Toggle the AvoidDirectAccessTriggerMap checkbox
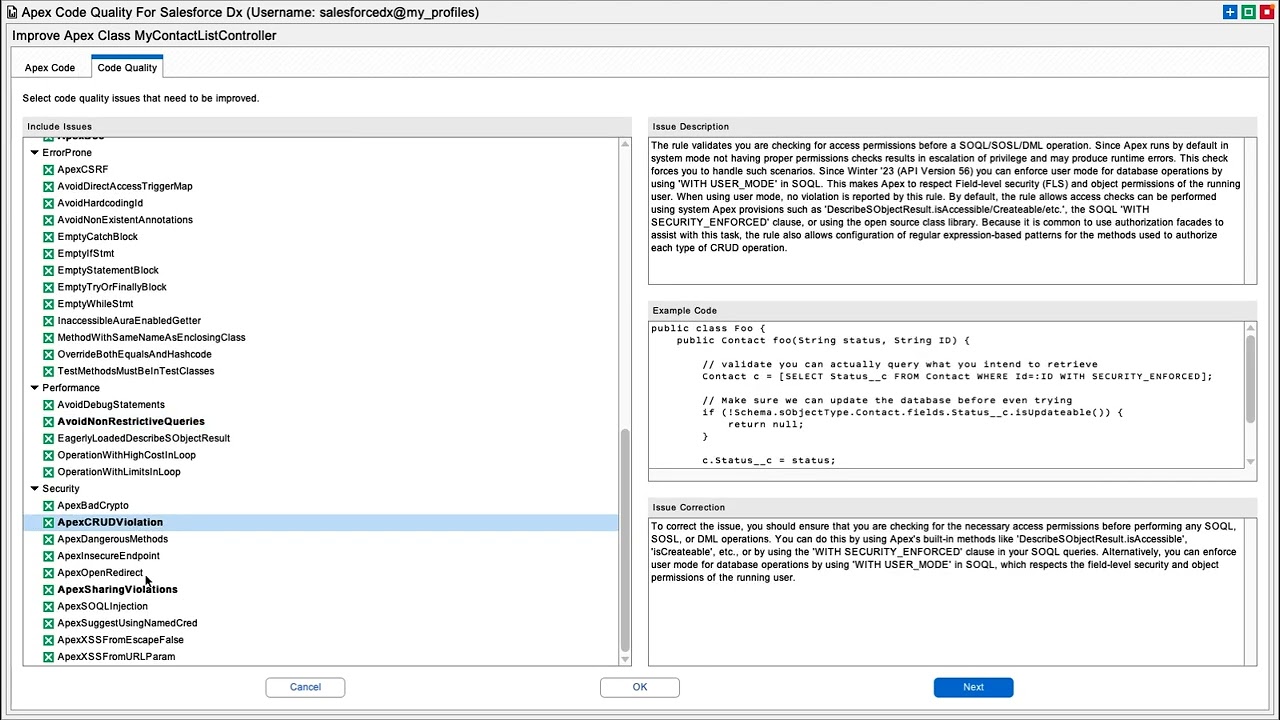This screenshot has width=1280, height=720. click(48, 187)
